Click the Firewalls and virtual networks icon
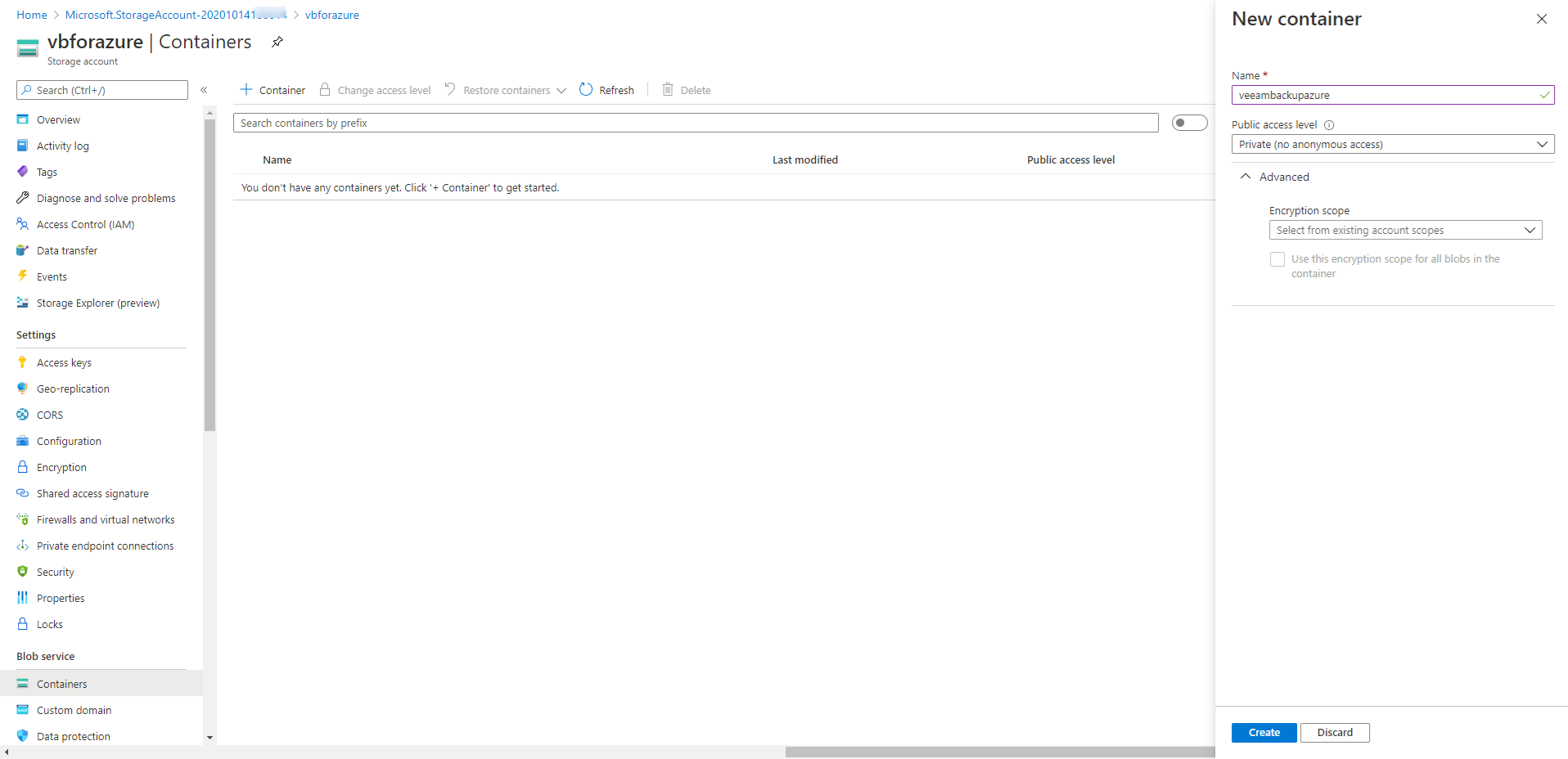 (23, 519)
